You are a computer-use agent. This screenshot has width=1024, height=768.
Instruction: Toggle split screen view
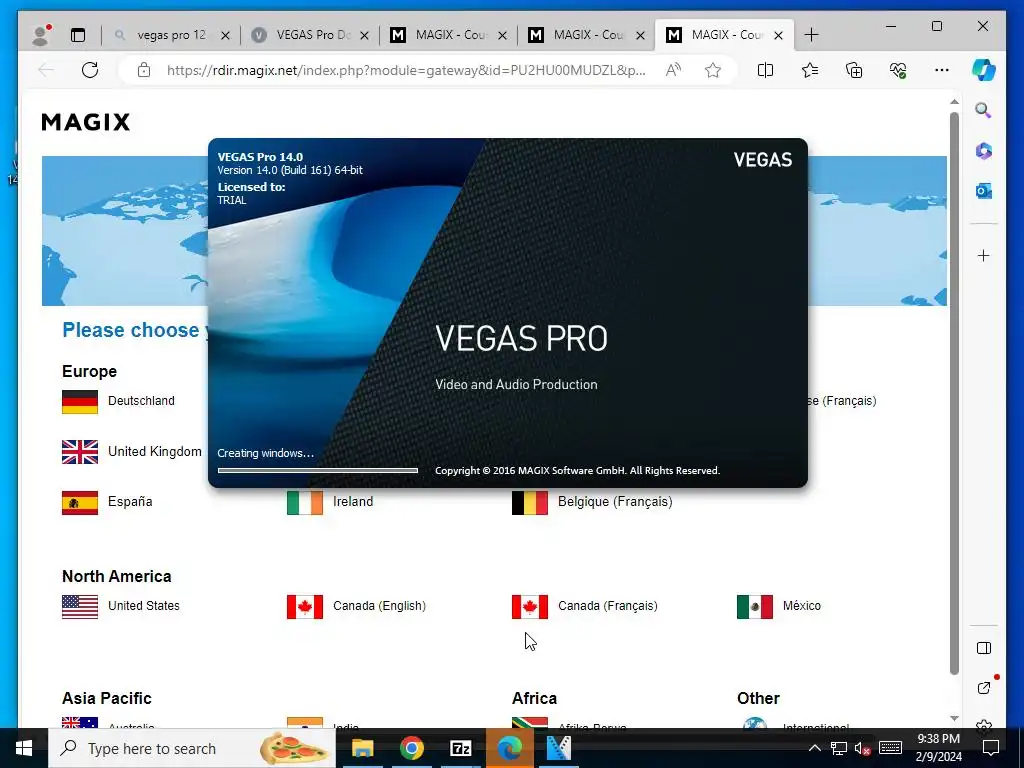pyautogui.click(x=765, y=70)
